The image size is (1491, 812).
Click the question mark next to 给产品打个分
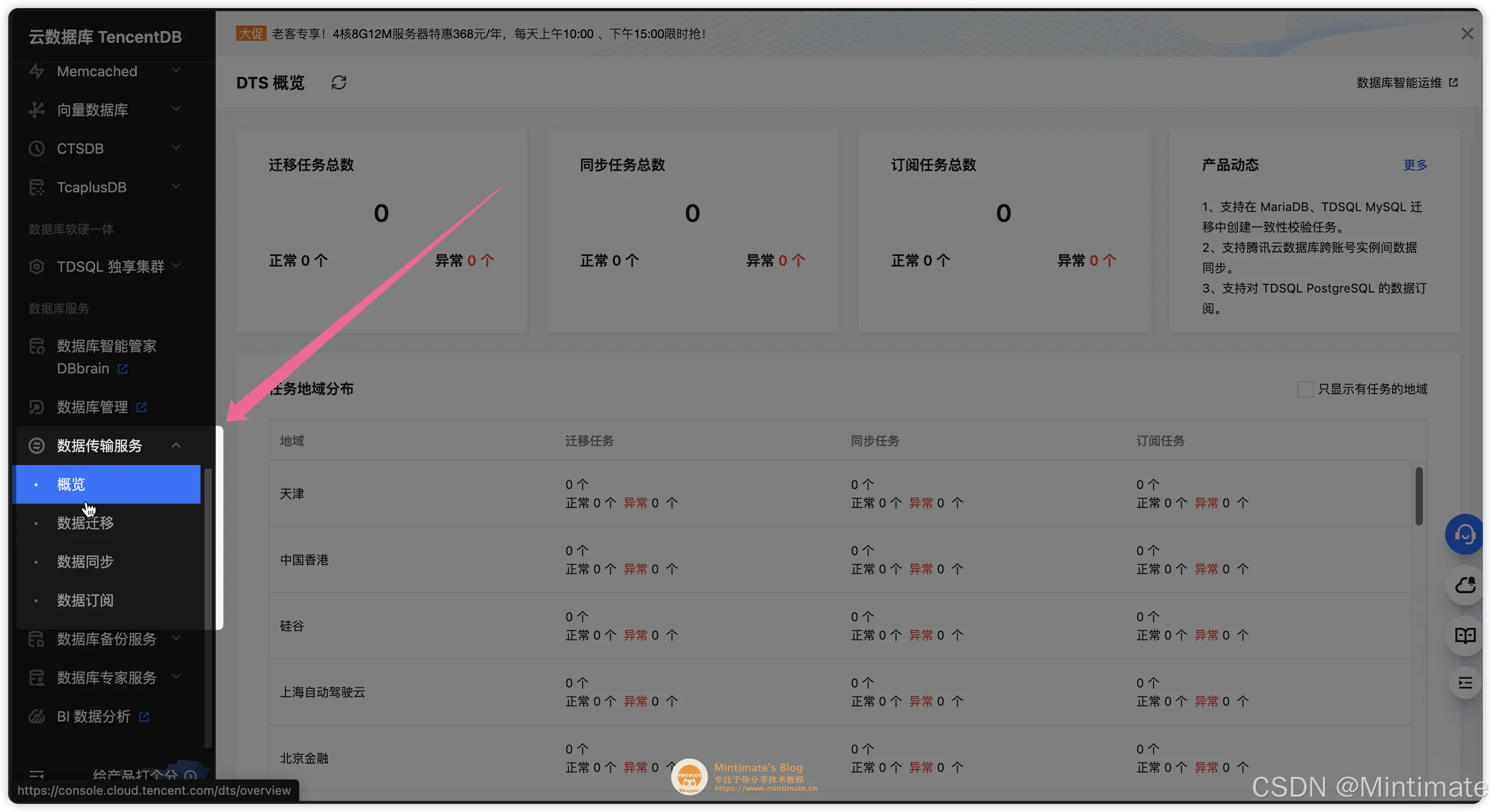point(190,774)
